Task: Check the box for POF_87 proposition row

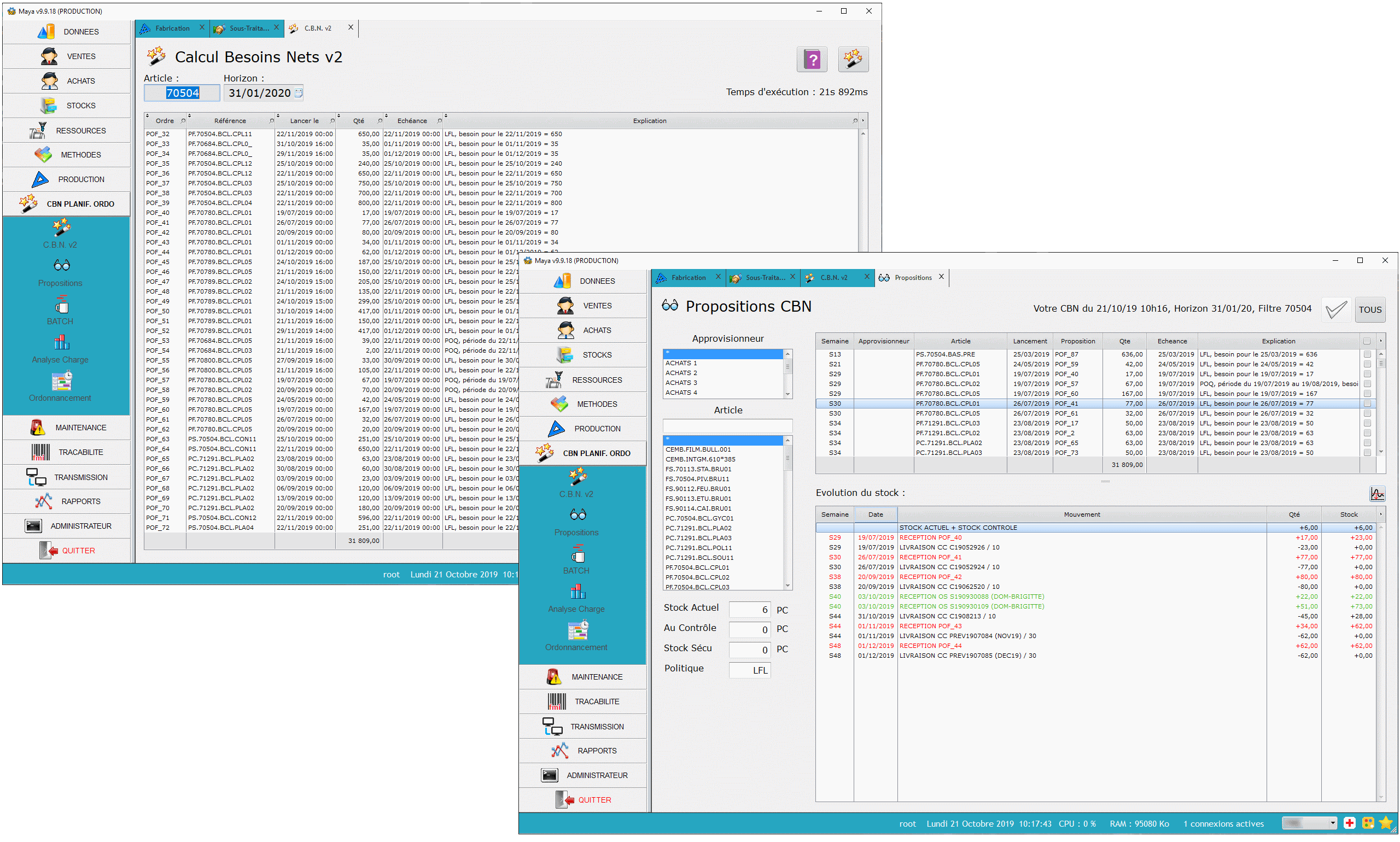Action: (x=1367, y=354)
